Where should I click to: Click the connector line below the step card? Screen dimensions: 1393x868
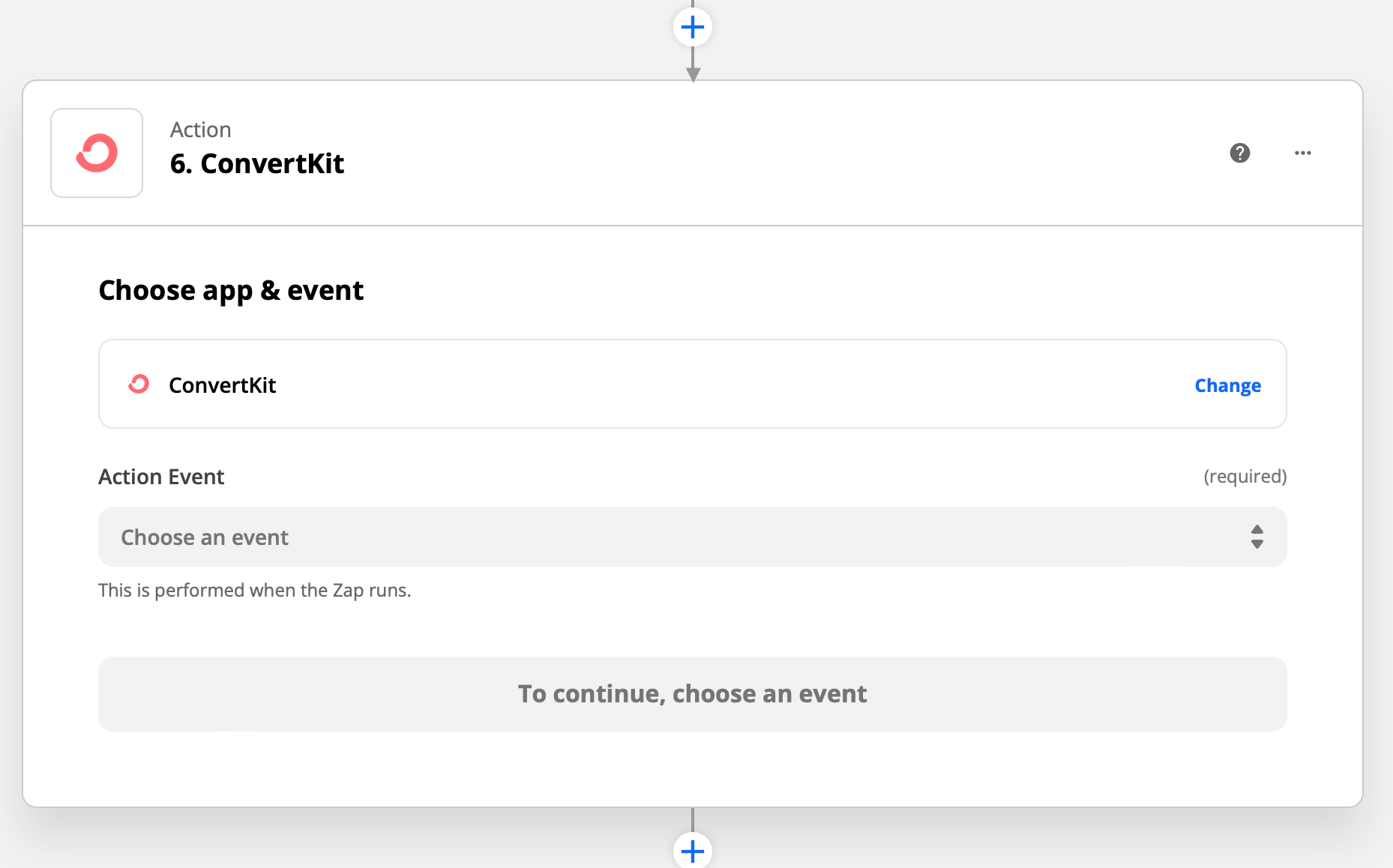pos(693,819)
